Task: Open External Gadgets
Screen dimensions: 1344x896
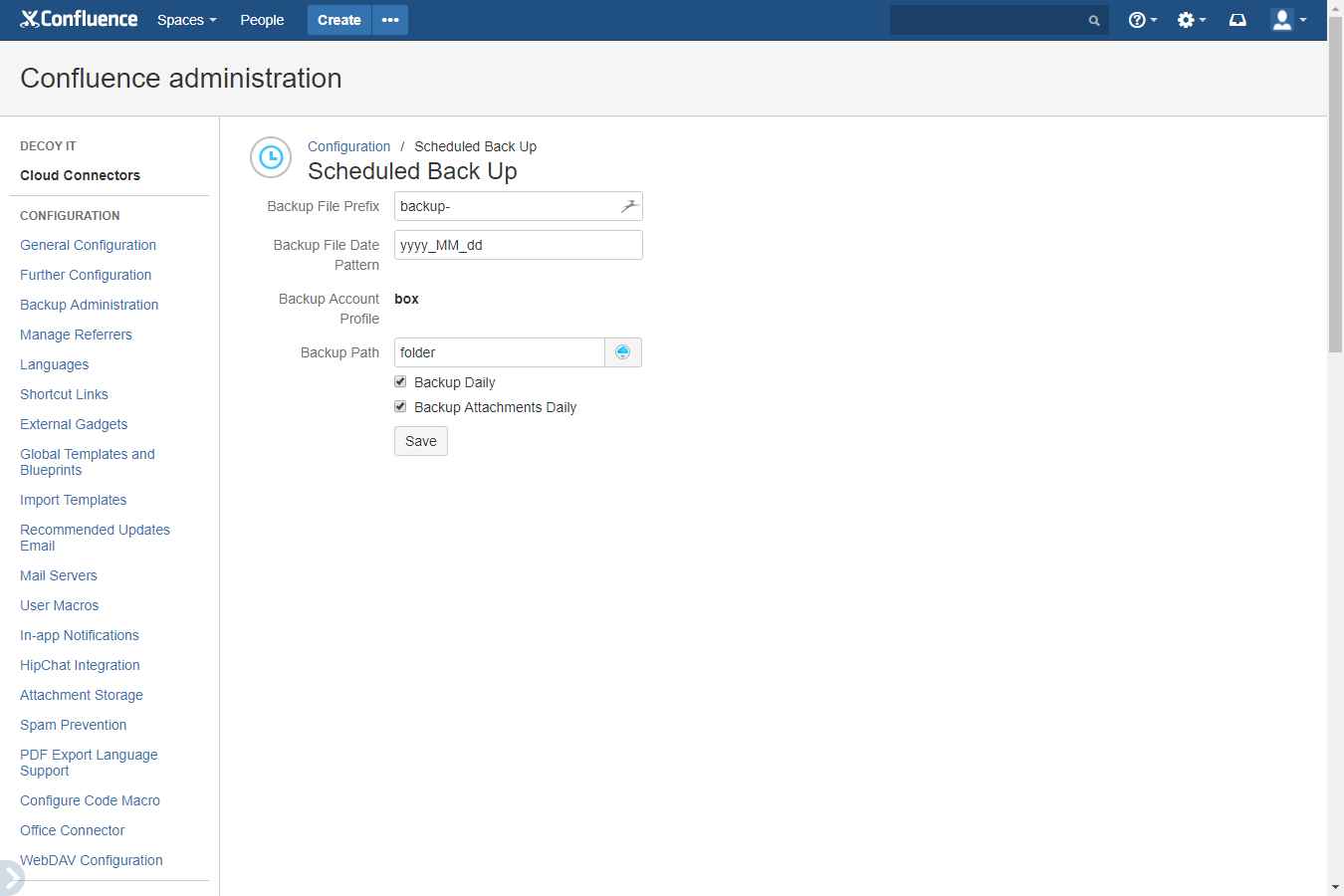Action: pos(74,424)
